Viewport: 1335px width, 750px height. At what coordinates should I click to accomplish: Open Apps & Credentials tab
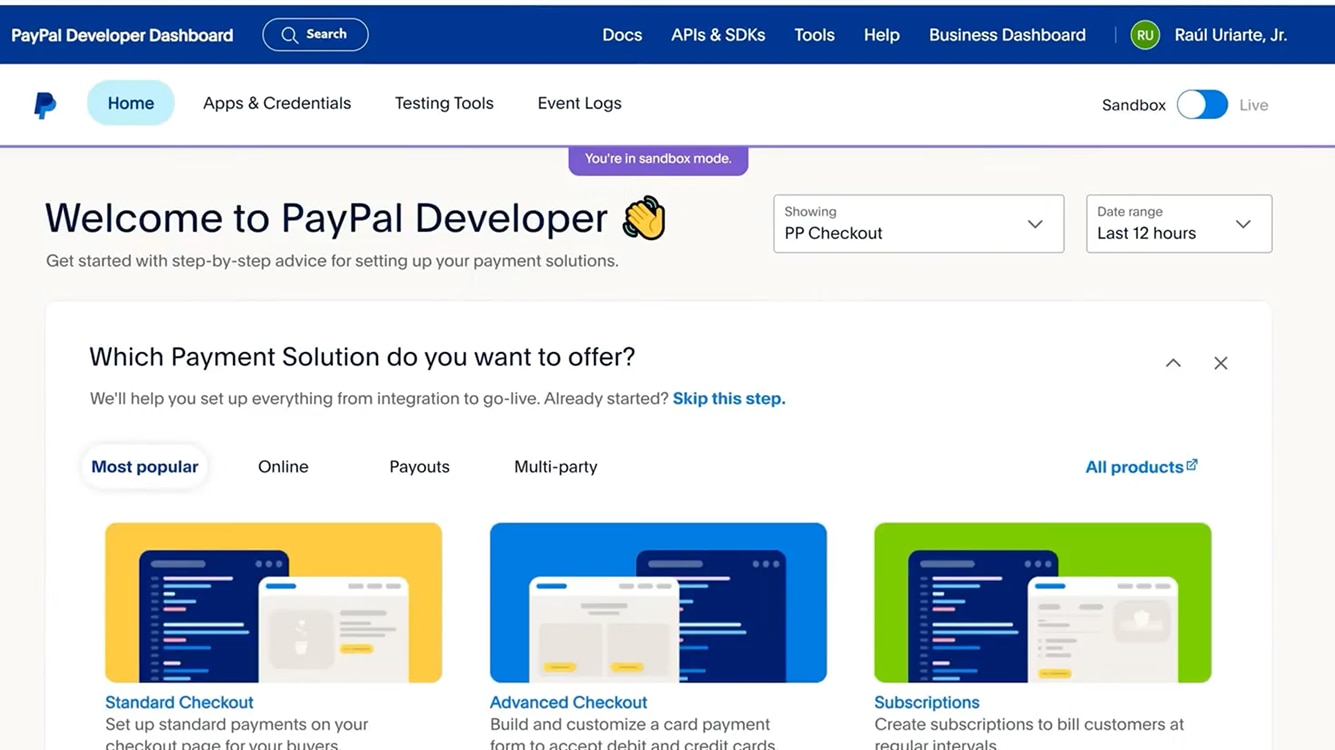click(277, 103)
